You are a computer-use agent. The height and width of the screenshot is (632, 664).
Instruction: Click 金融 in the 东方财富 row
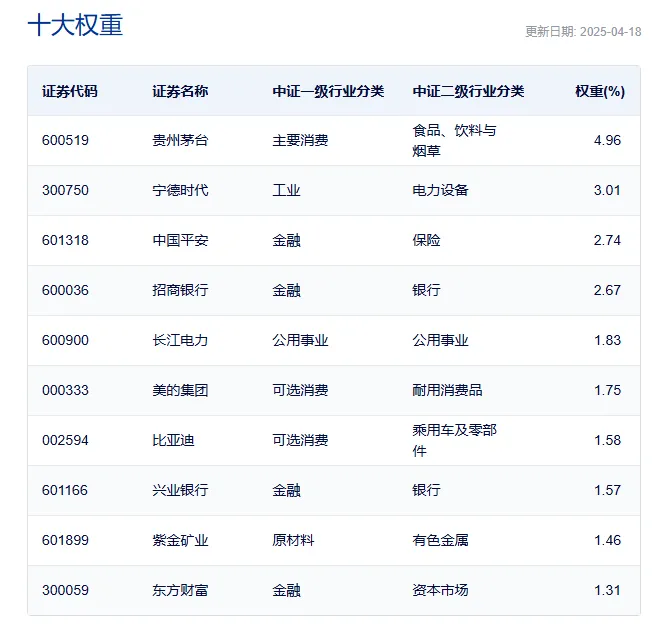286,590
